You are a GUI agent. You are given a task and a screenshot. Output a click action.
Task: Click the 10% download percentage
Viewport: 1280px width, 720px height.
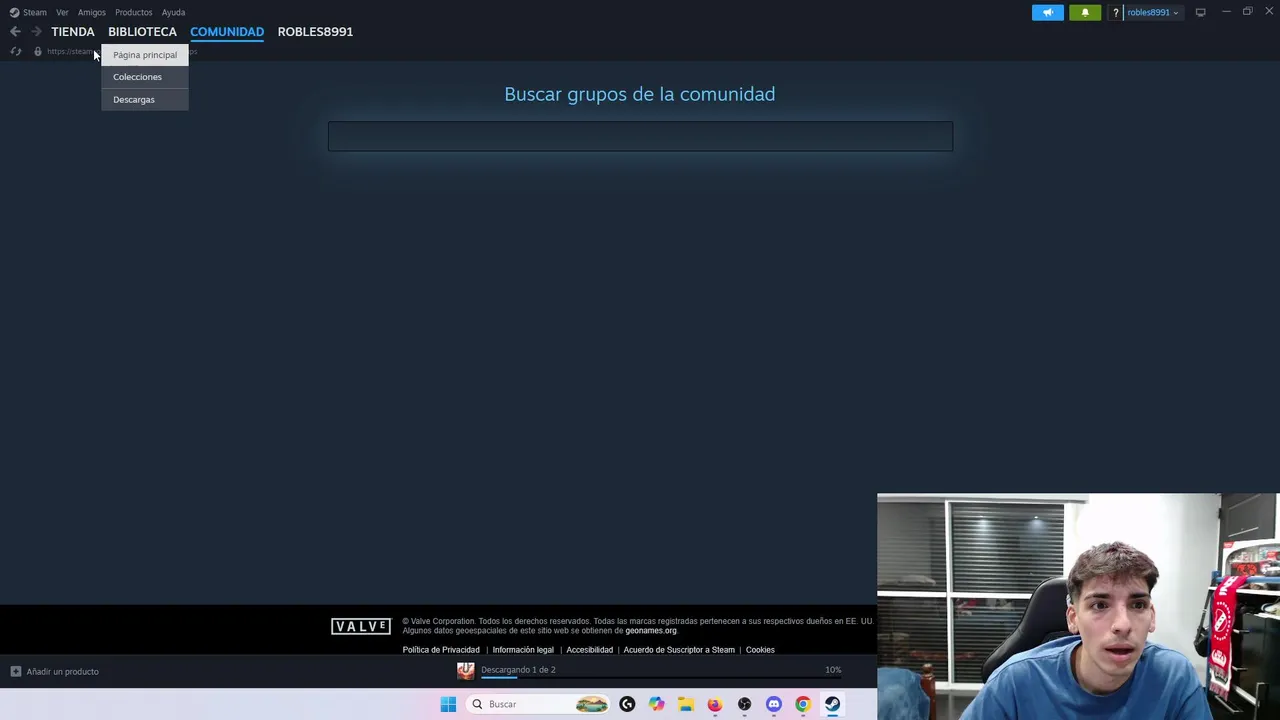(x=833, y=670)
